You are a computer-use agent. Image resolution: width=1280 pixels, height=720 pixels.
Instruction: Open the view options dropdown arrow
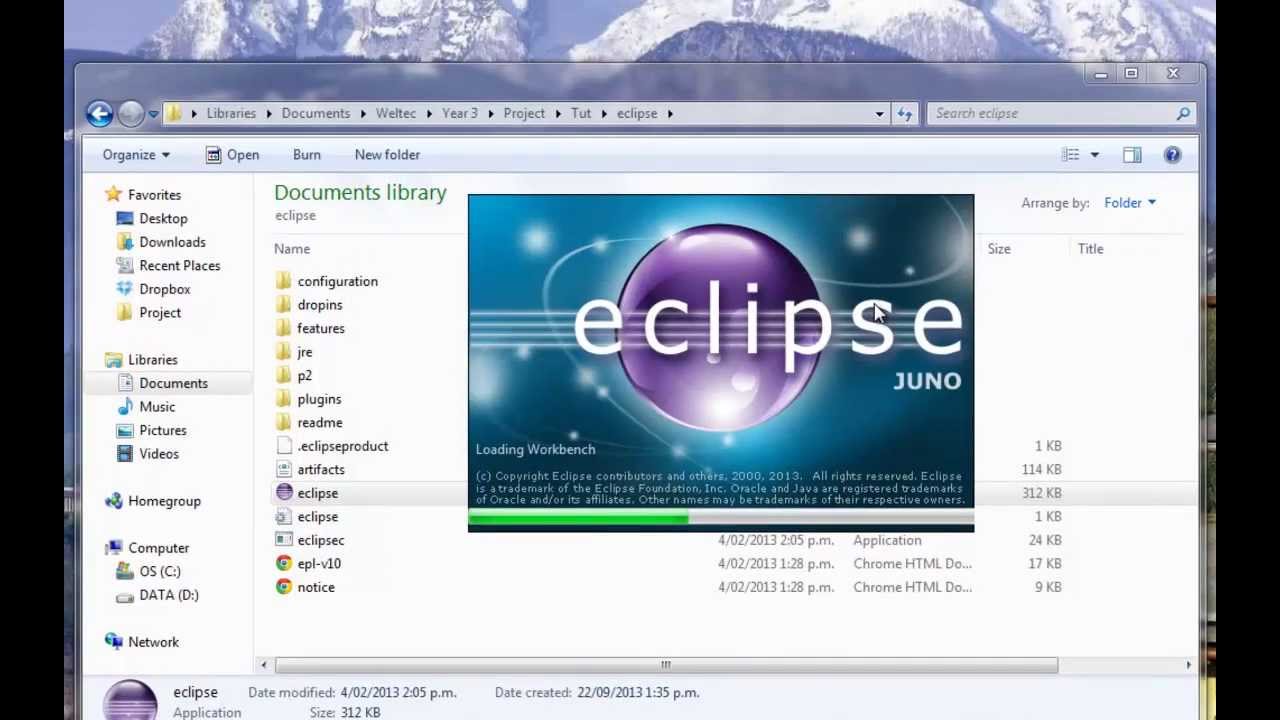click(1094, 155)
